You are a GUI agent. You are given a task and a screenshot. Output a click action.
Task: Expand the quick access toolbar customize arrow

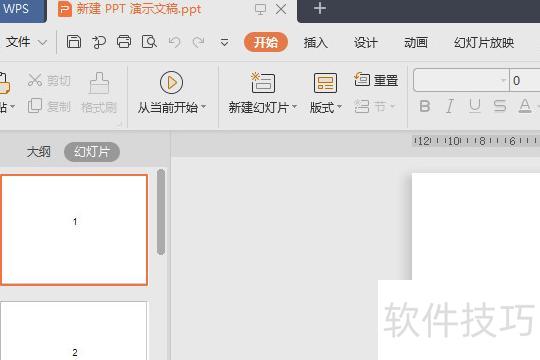pyautogui.click(x=224, y=42)
